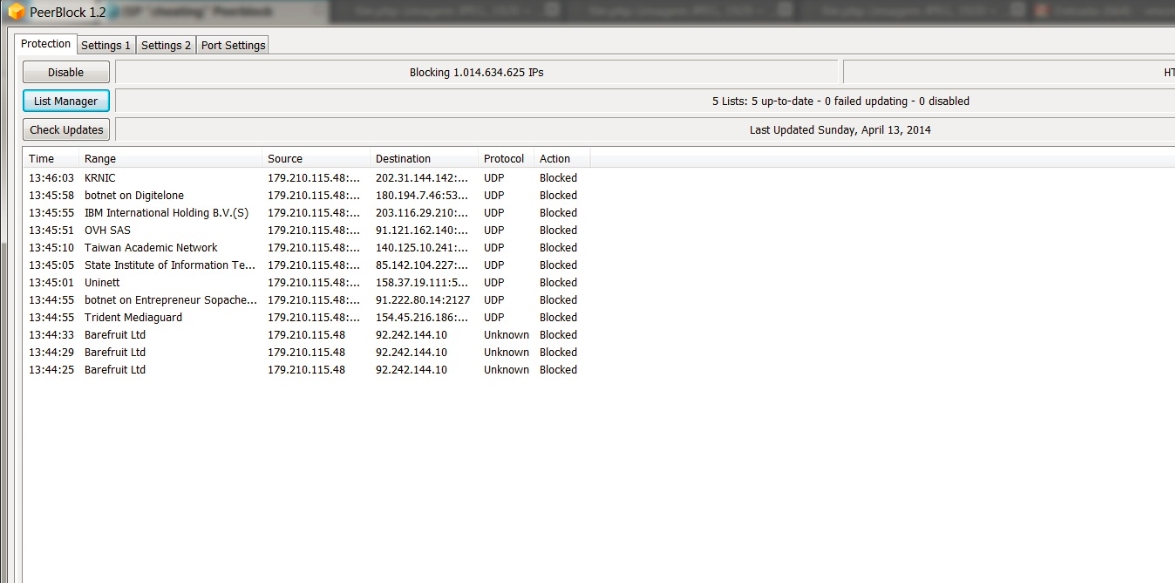1175x583 pixels.
Task: Click destination 158.37.19.111 cell
Action: (422, 283)
